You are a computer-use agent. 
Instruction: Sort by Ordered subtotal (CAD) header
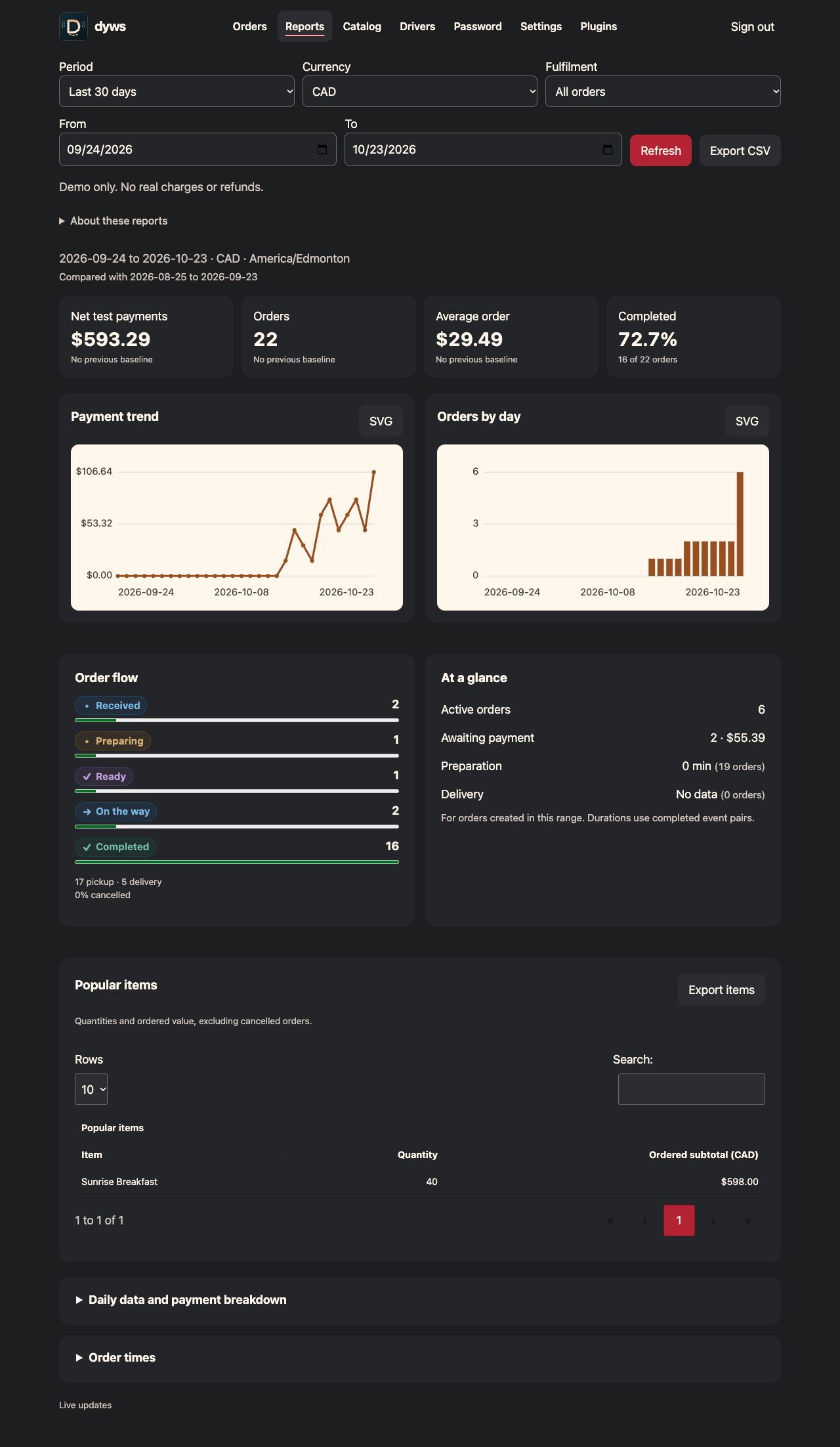tap(703, 1155)
